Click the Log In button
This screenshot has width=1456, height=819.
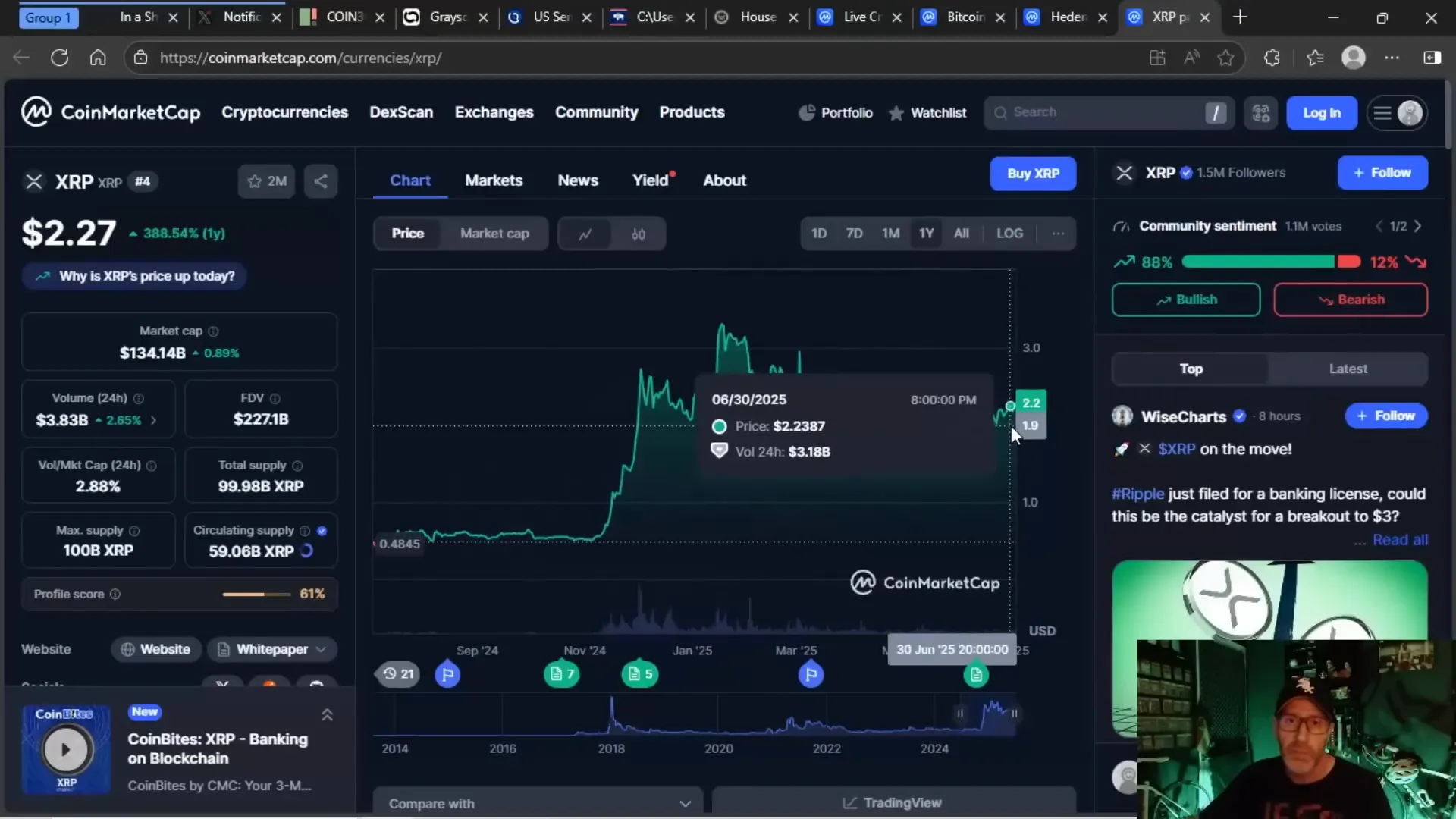pos(1322,113)
